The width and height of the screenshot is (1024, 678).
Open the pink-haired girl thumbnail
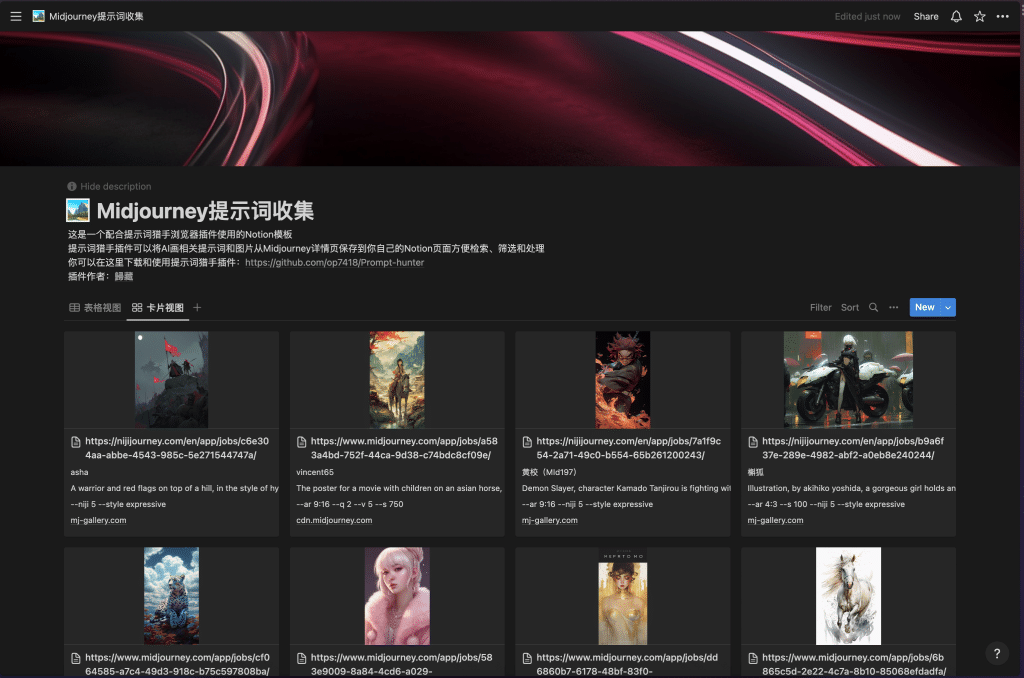pyautogui.click(x=397, y=596)
